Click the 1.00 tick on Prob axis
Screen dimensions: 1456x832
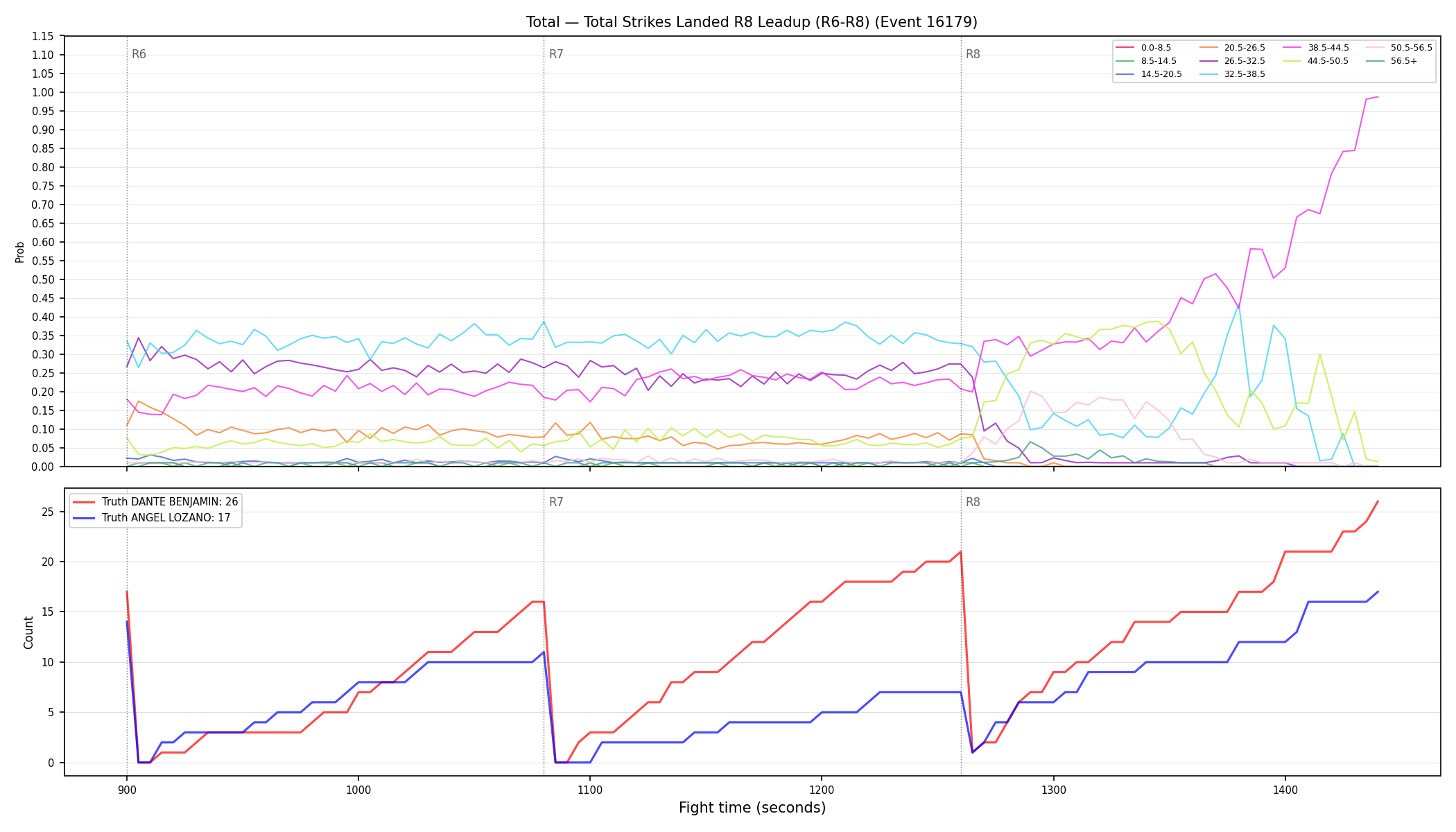42,92
